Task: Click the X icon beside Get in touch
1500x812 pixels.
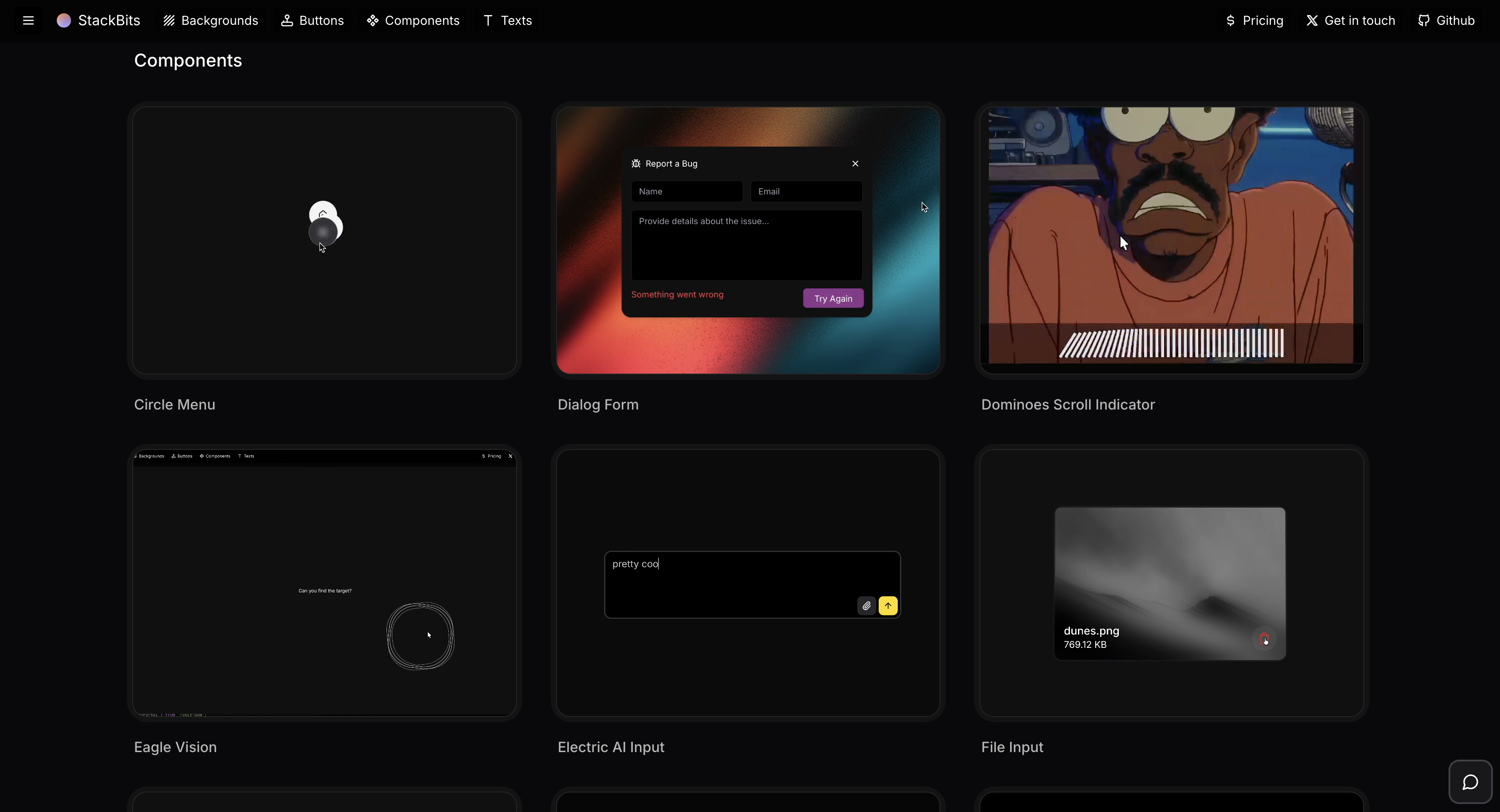Action: coord(1312,20)
